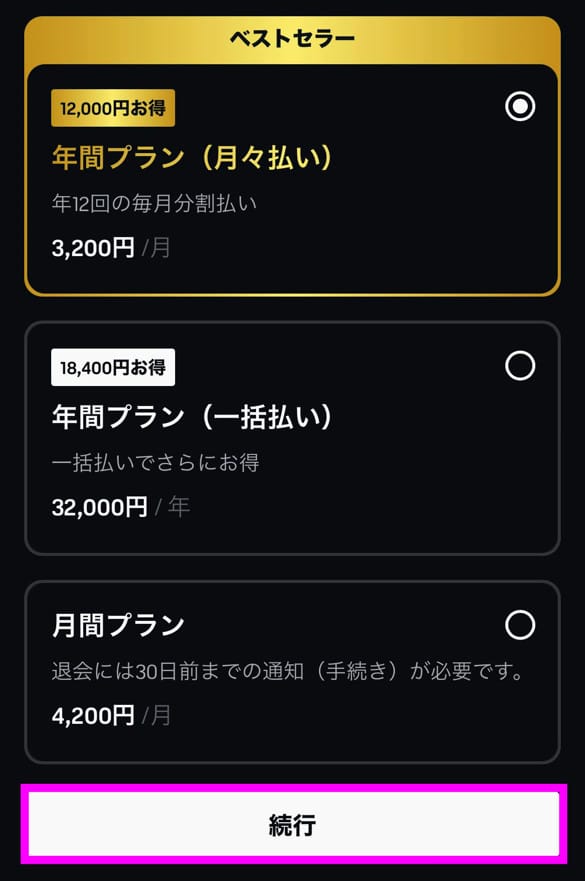Click the 12,000円お得 discount badge
This screenshot has height=881, width=585.
pos(112,107)
